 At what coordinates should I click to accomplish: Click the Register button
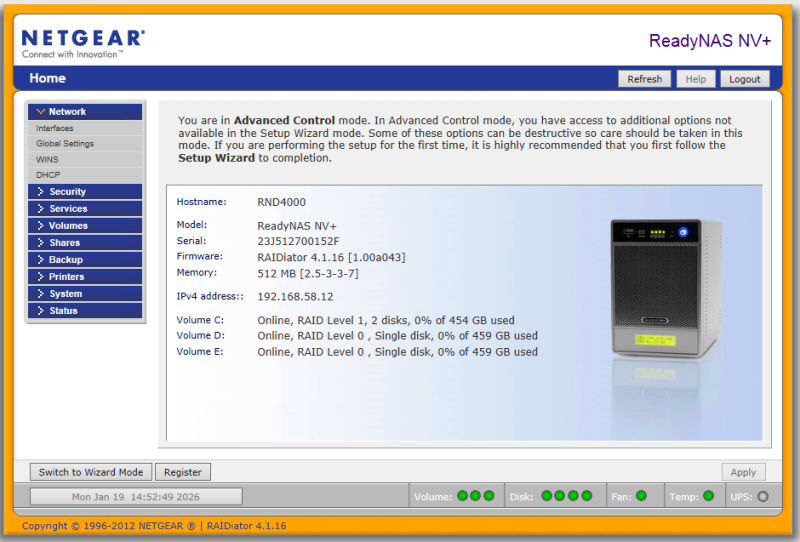tap(183, 472)
